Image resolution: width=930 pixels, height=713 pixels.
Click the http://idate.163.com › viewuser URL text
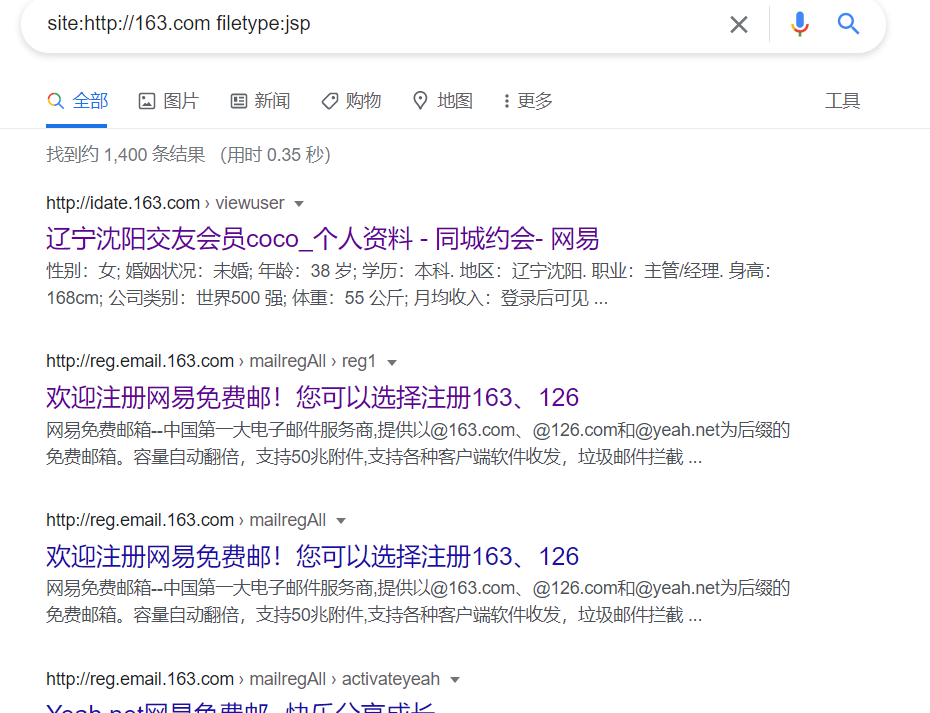pos(165,203)
